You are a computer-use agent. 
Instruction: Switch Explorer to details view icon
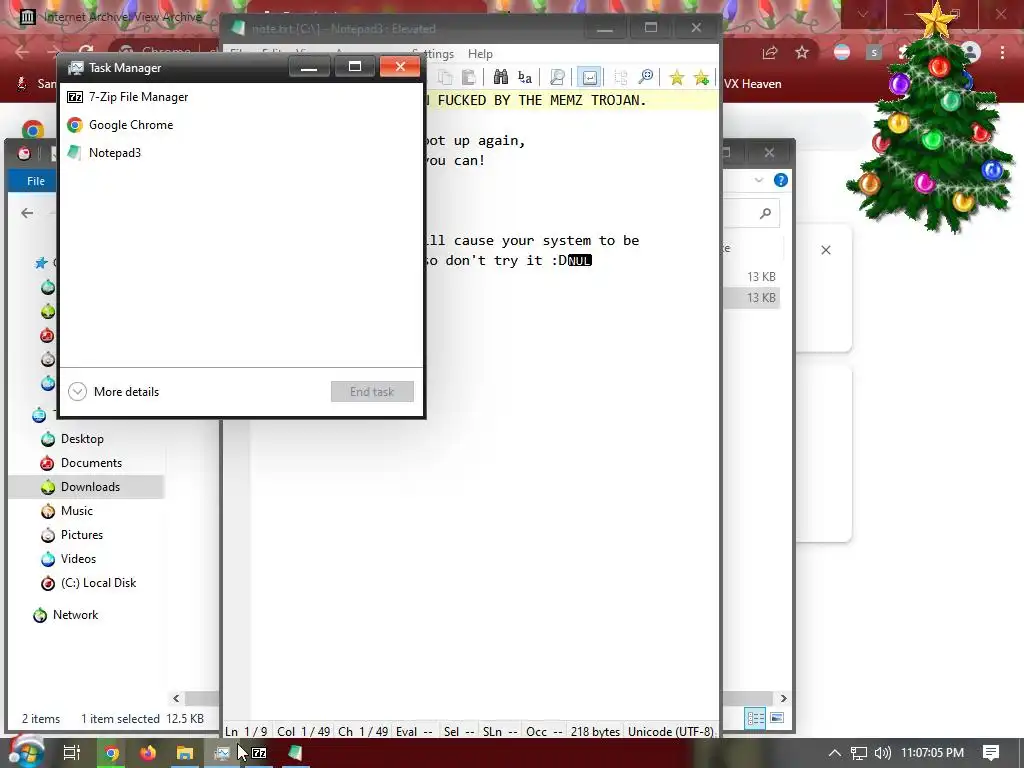tap(756, 718)
